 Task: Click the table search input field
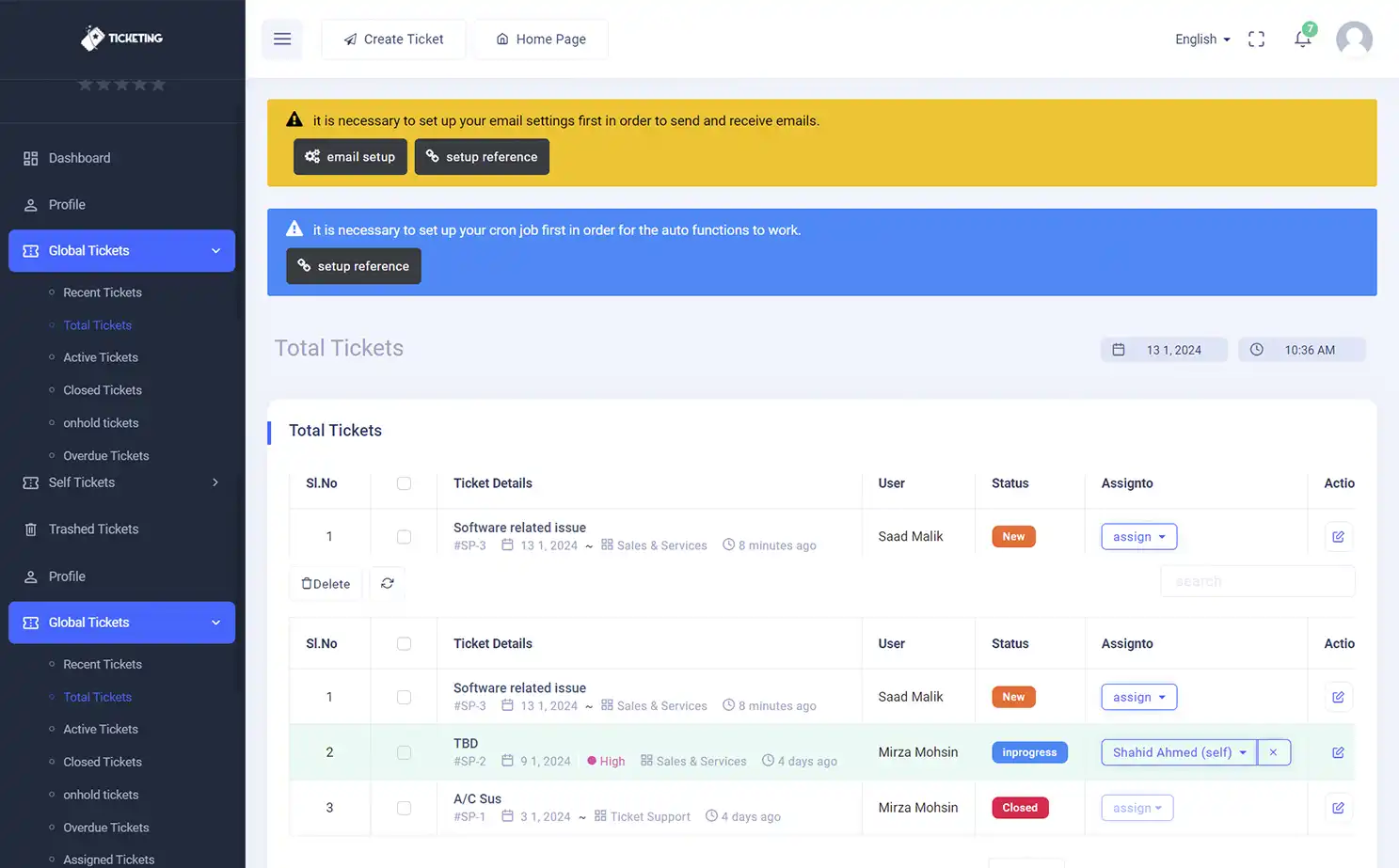point(1257,581)
